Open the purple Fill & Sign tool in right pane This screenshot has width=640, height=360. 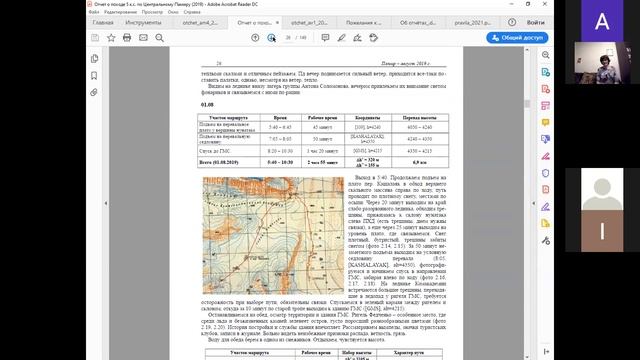click(546, 207)
